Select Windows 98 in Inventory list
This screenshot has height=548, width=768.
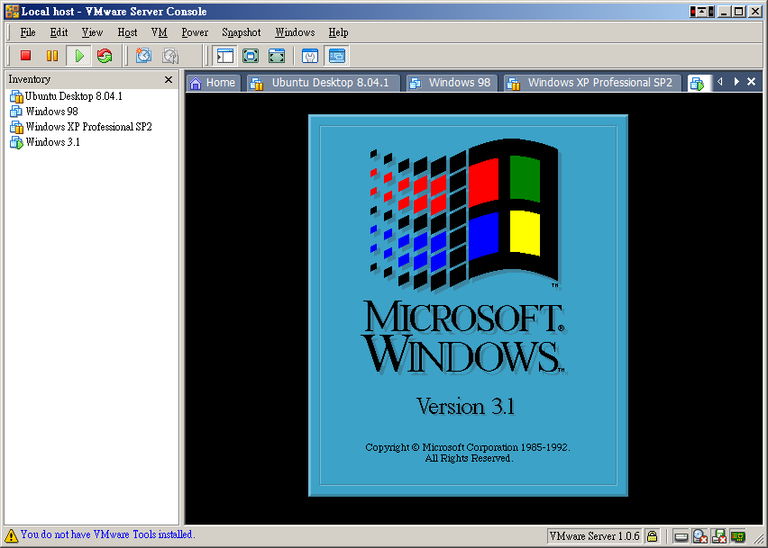(44, 111)
